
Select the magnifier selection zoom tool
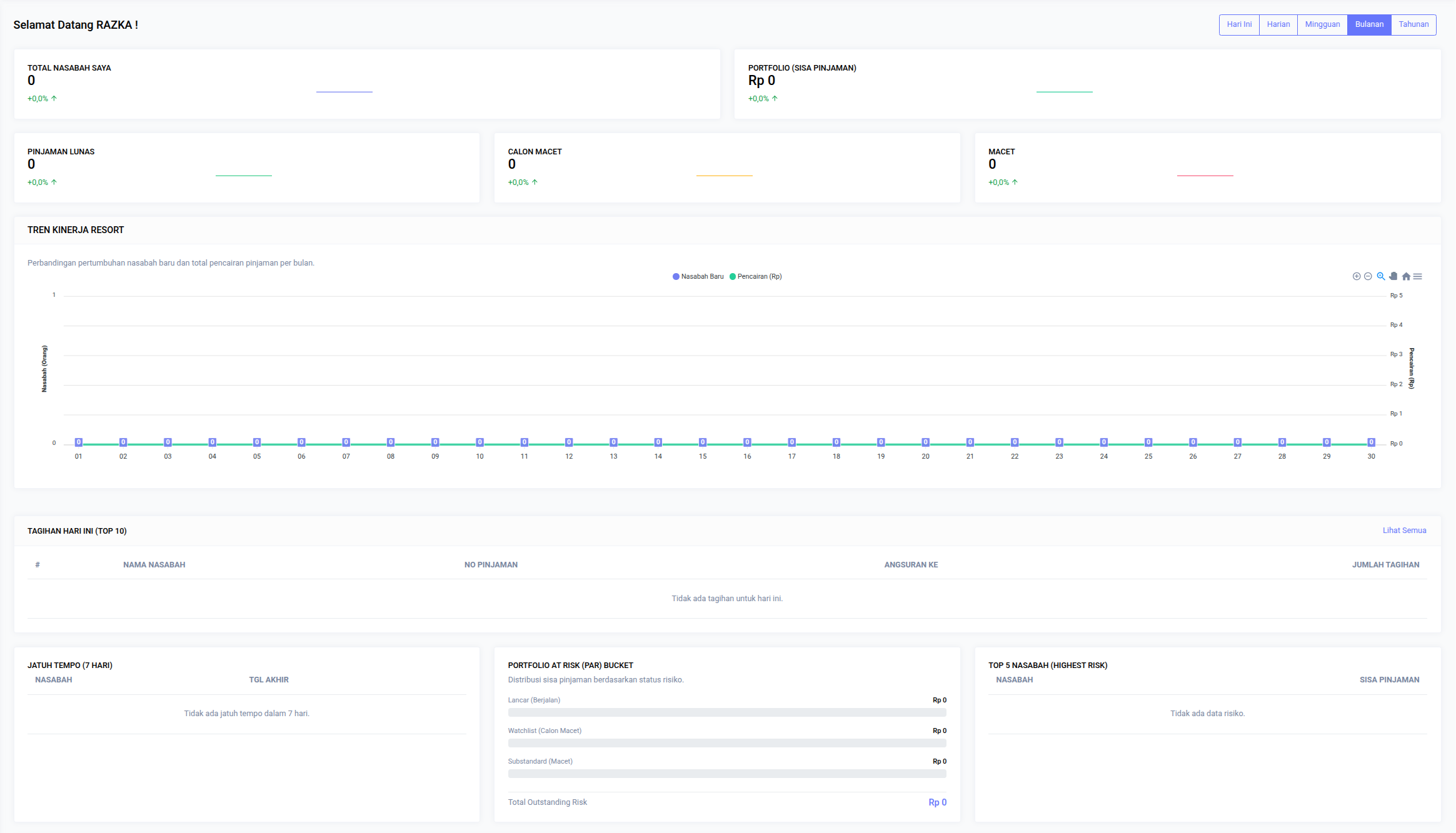coord(1380,276)
